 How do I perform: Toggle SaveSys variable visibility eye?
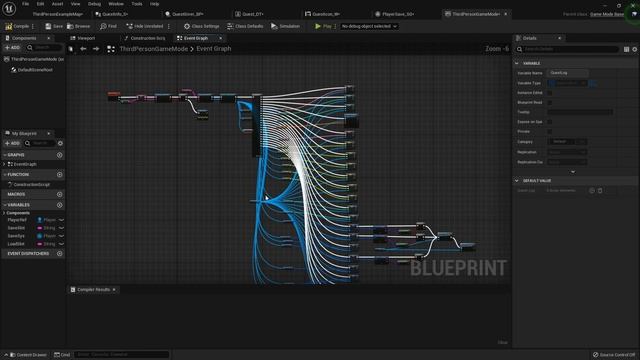tap(61, 236)
